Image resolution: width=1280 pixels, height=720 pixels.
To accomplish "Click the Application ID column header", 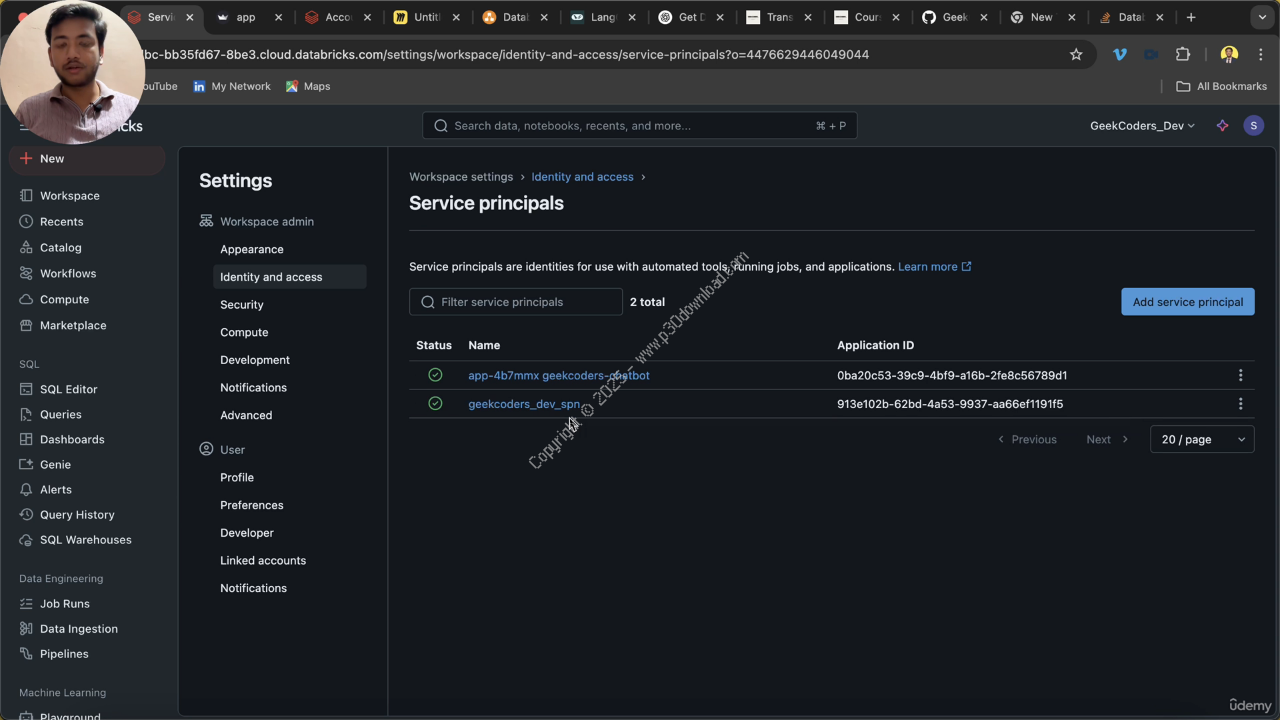I will coord(875,346).
